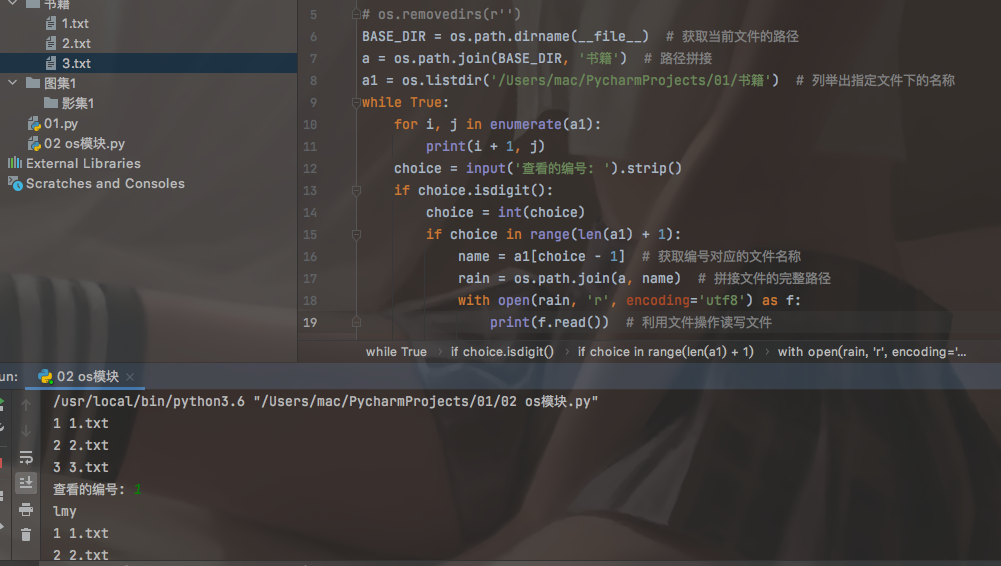Screen dimensions: 1001x566
Task: Fold the 'if choice.isdigit()' block at line 13
Action: tap(356, 190)
